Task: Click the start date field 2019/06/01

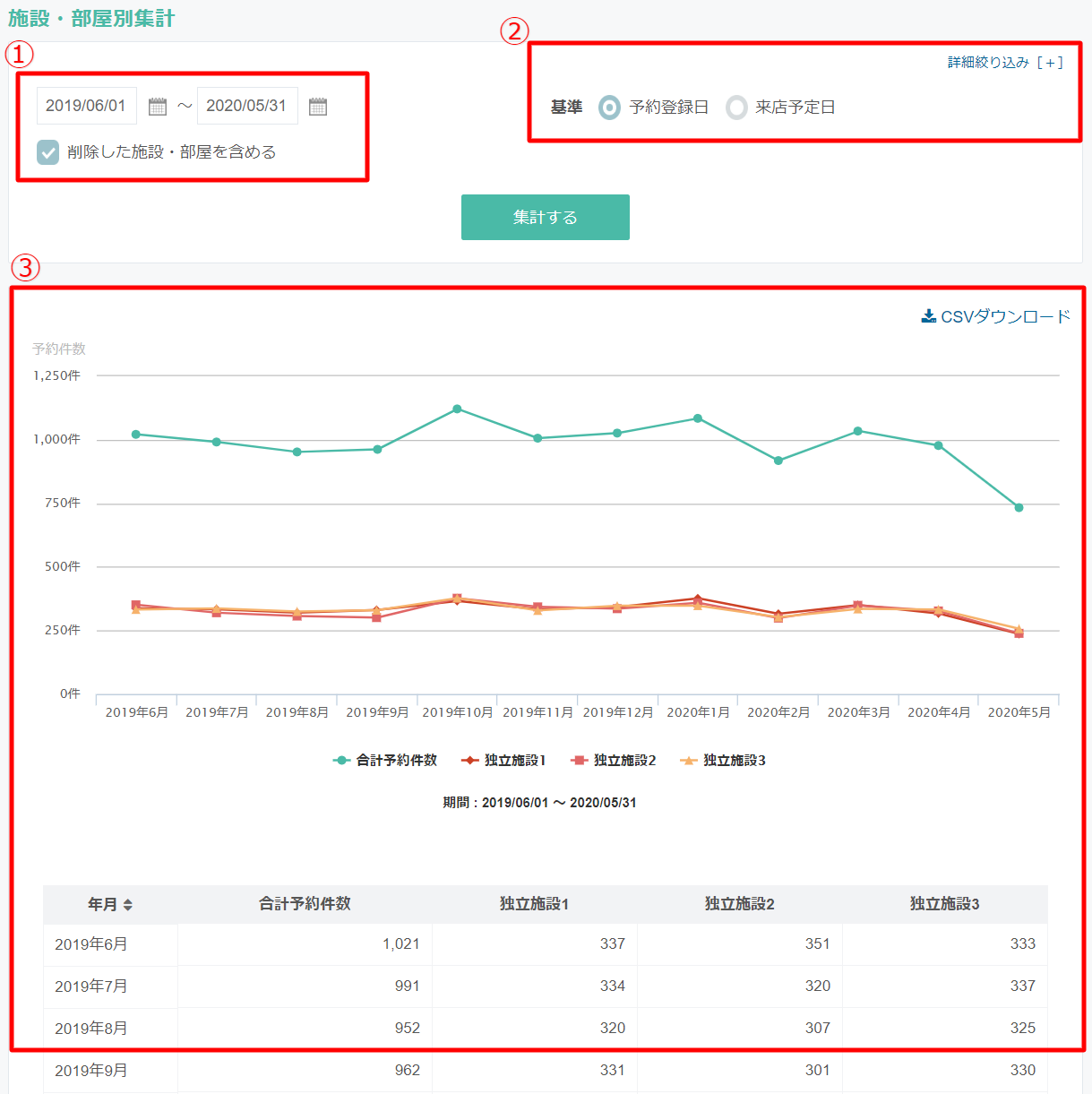Action: pos(86,106)
